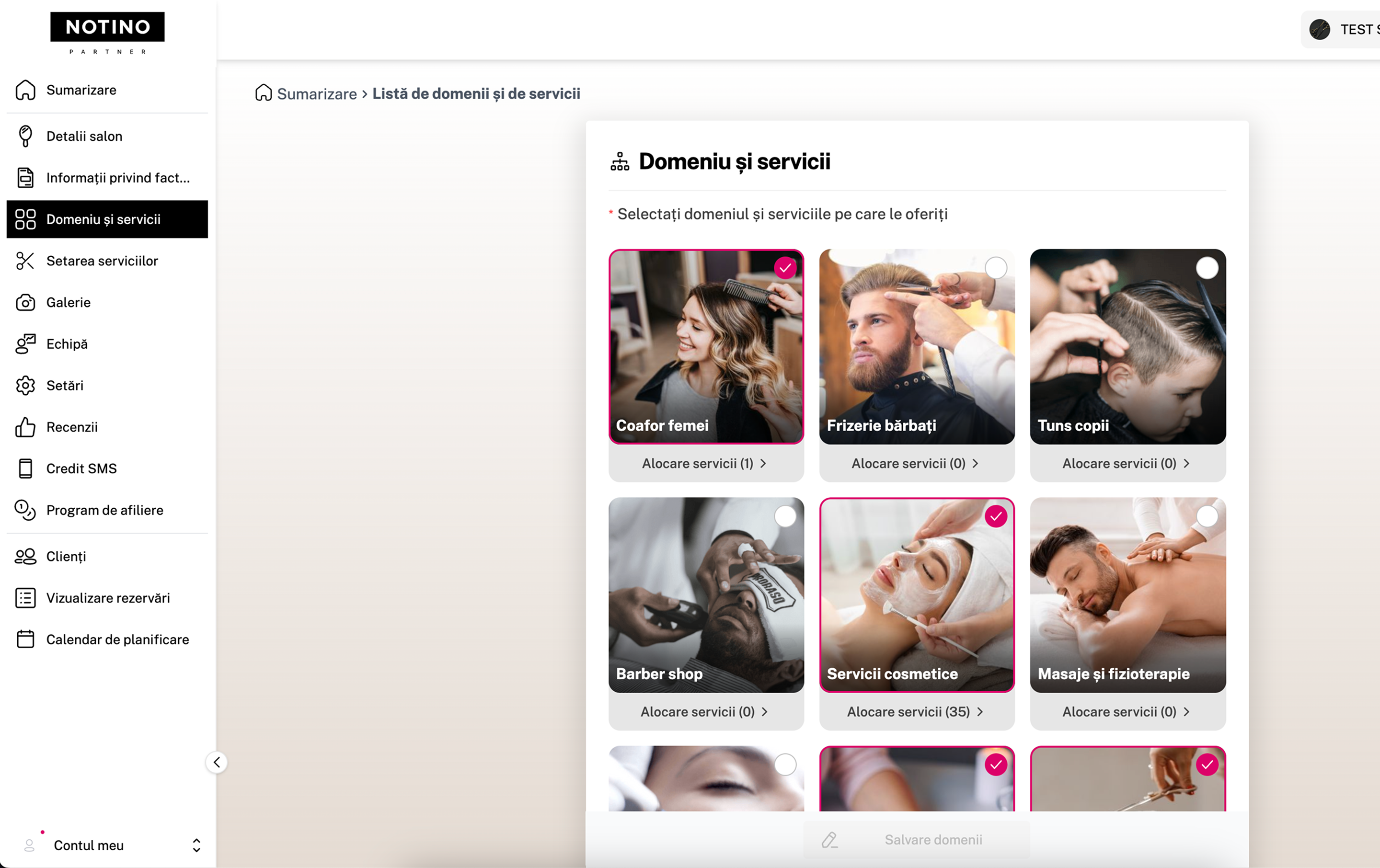1380x868 pixels.
Task: Click the hierarchy icon beside Domeniu și servicii heading
Action: click(x=620, y=161)
